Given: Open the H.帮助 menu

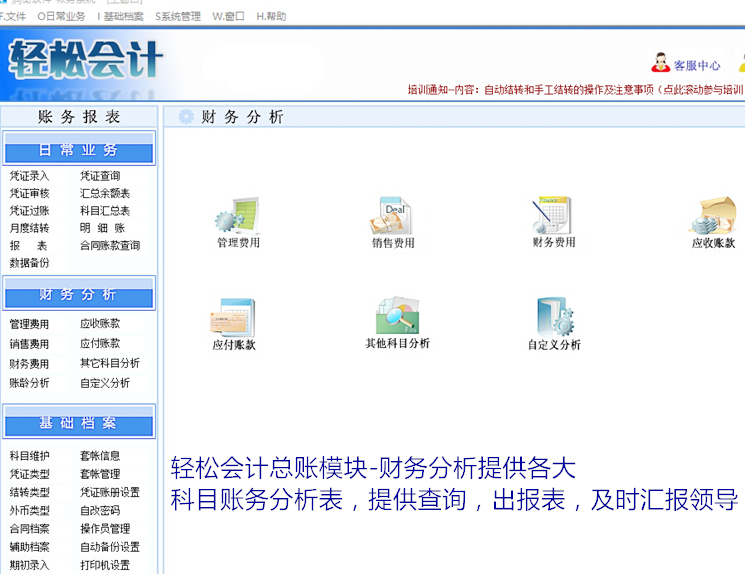Looking at the screenshot, I should [271, 17].
